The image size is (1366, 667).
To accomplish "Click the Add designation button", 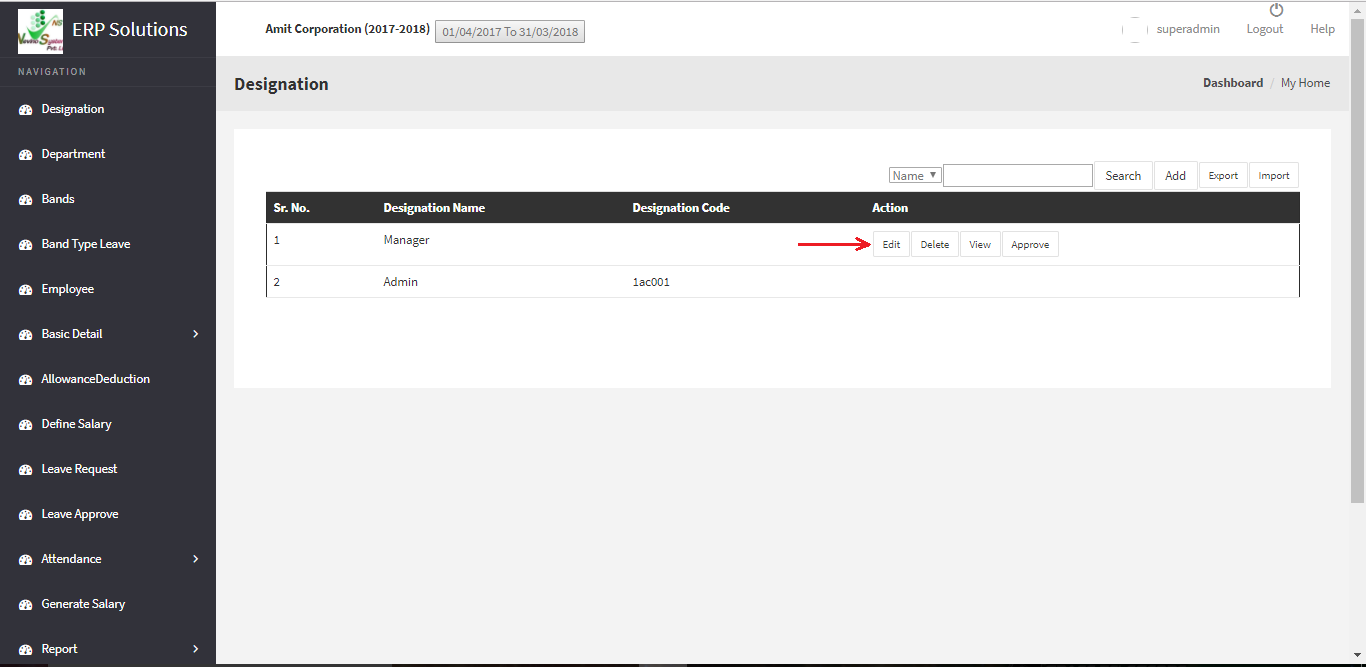I will point(1175,176).
